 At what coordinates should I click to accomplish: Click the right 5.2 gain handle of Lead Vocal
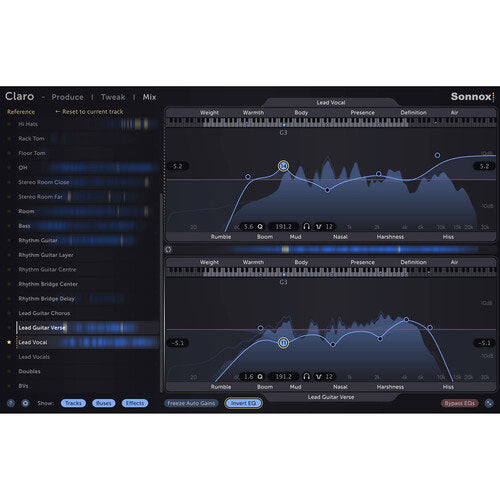(484, 166)
